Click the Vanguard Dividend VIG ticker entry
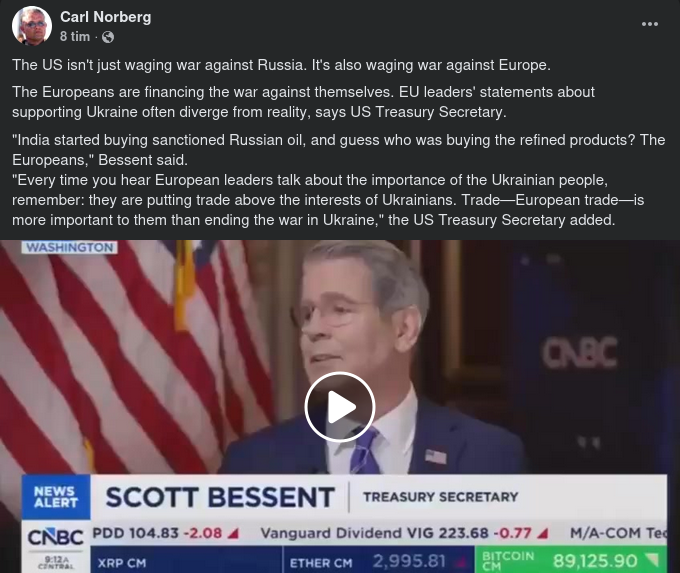 pyautogui.click(x=405, y=533)
